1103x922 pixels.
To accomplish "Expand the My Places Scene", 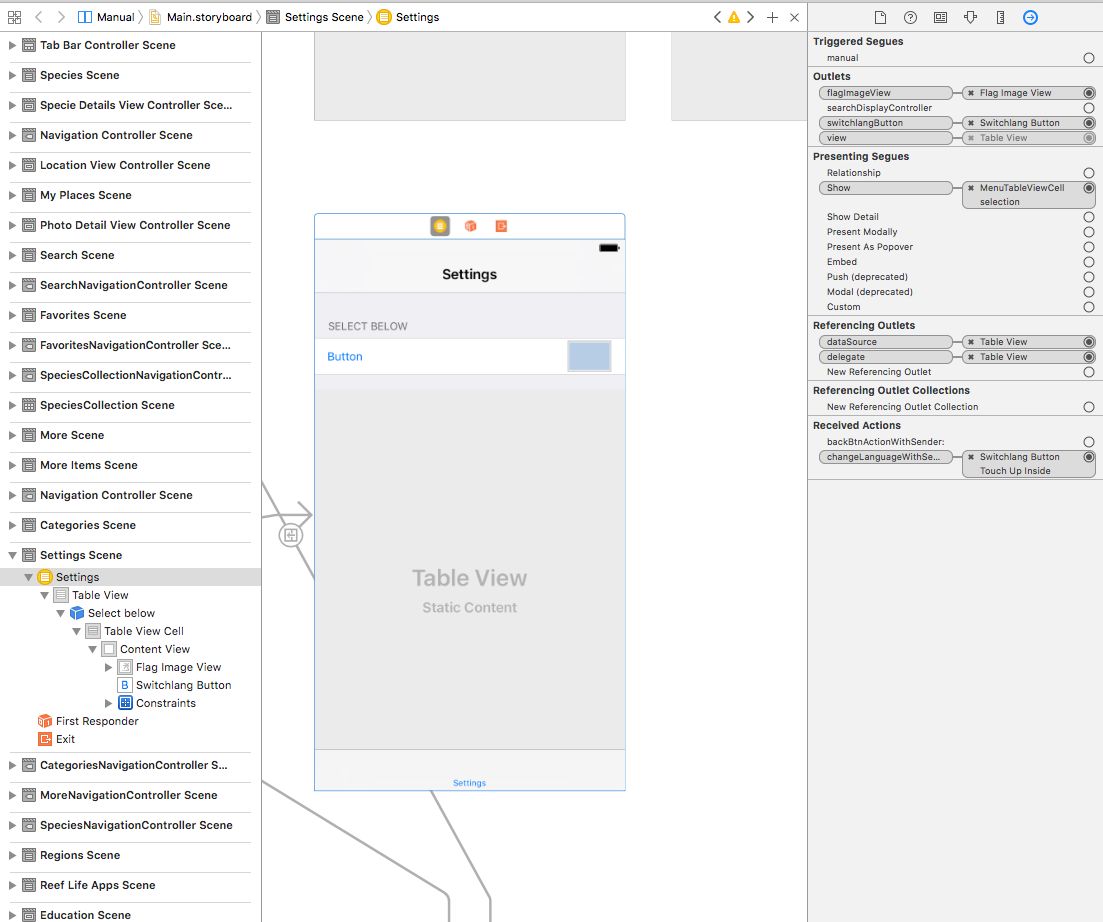I will click(12, 195).
